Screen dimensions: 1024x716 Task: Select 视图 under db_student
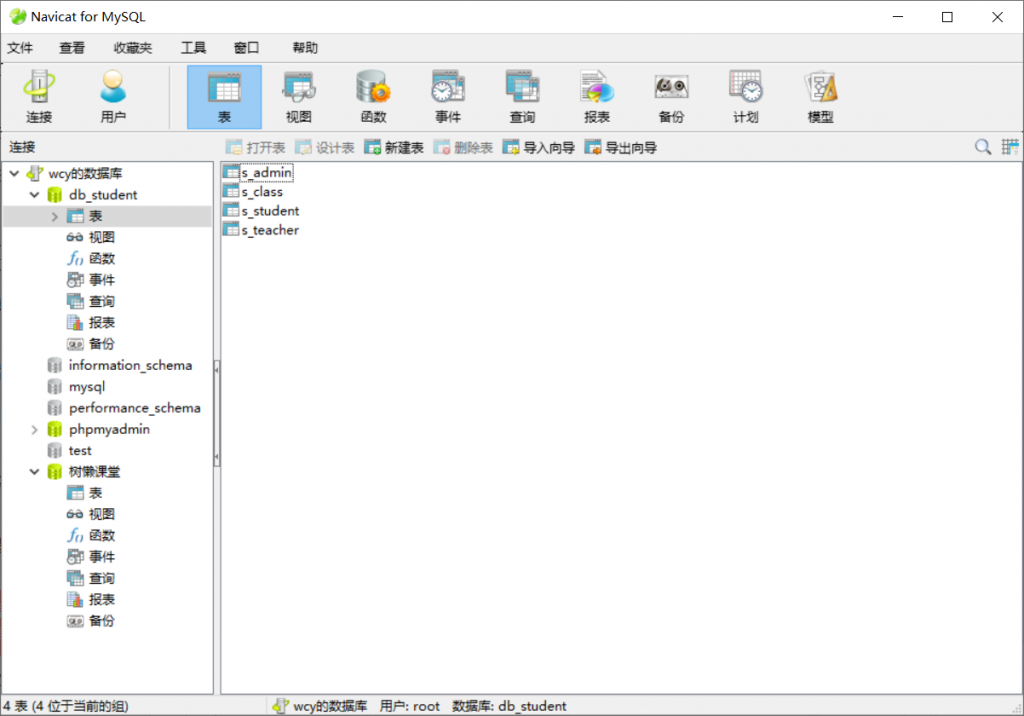tap(91, 237)
